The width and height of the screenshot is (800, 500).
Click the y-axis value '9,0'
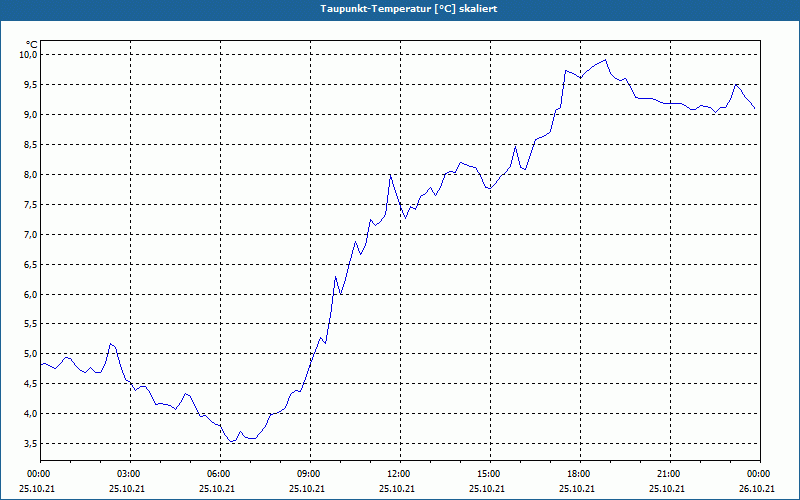coord(31,115)
